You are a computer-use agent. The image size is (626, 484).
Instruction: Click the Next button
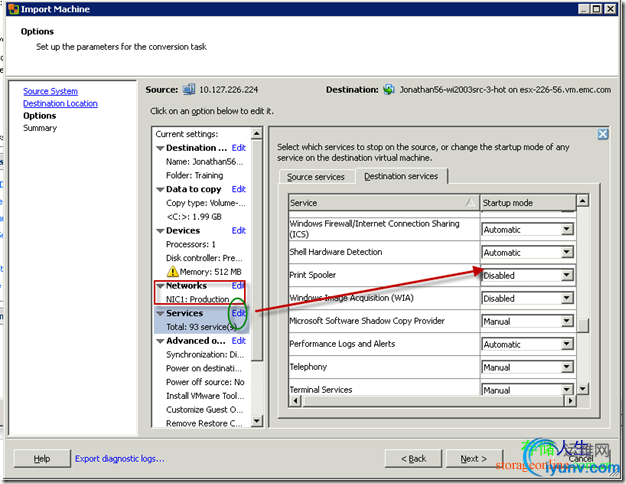coord(473,458)
